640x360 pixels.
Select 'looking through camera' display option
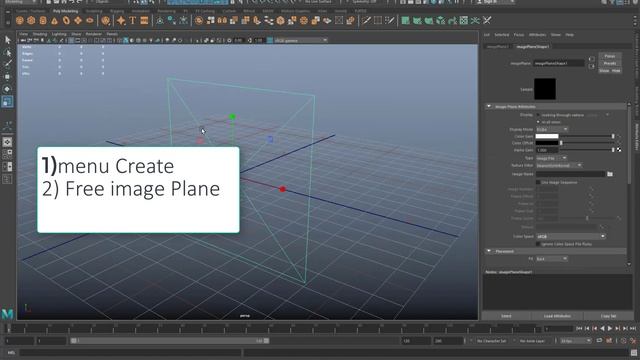tap(538, 115)
